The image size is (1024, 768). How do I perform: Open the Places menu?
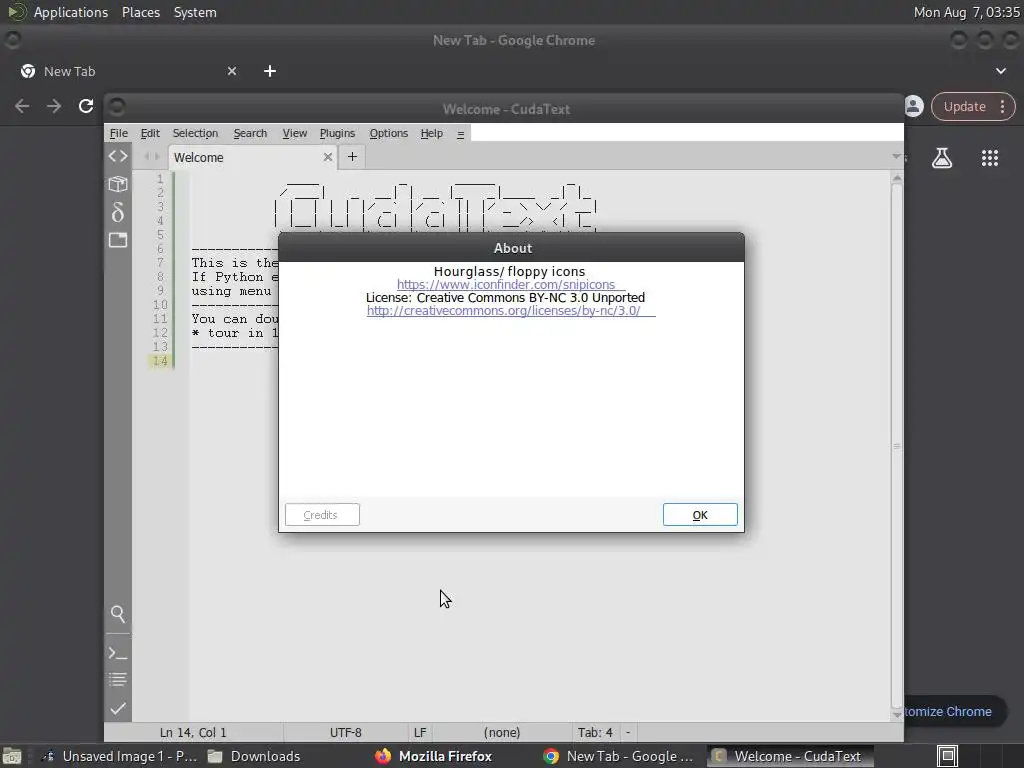pyautogui.click(x=140, y=12)
